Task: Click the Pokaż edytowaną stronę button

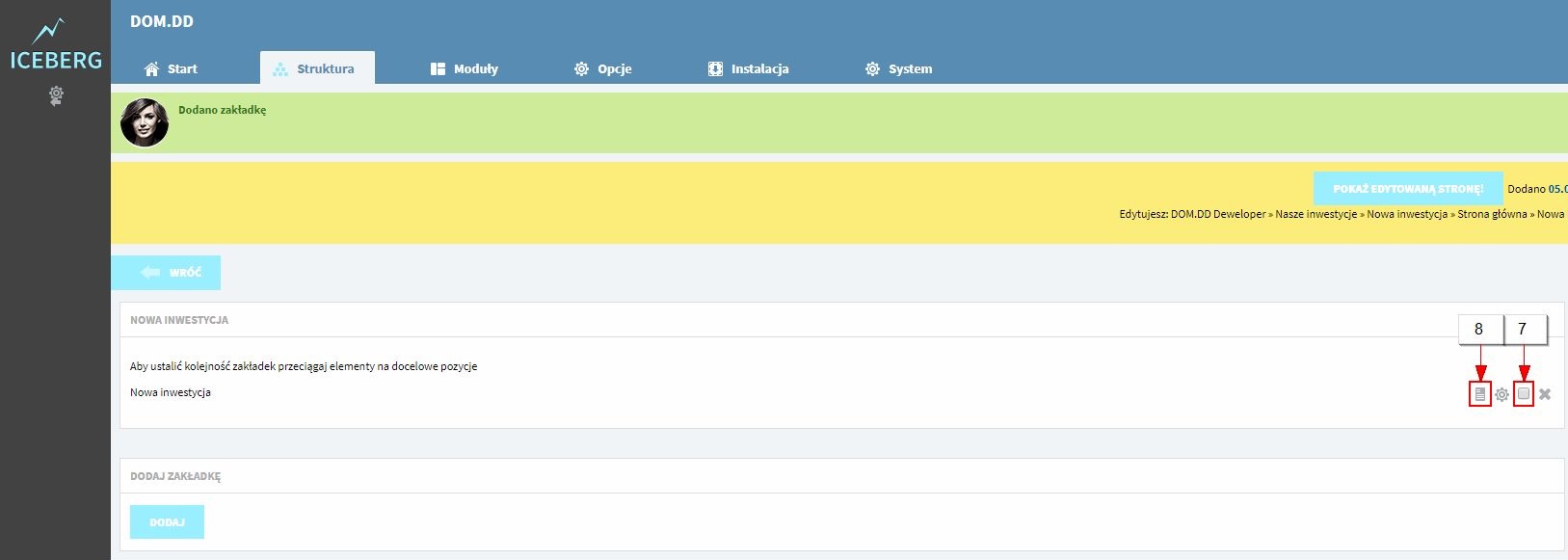Action: [1408, 189]
